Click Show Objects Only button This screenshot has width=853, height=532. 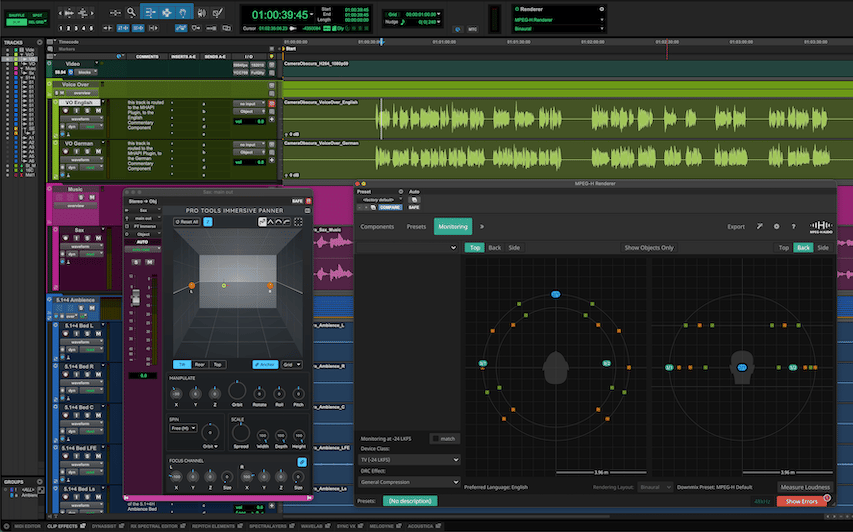648,248
